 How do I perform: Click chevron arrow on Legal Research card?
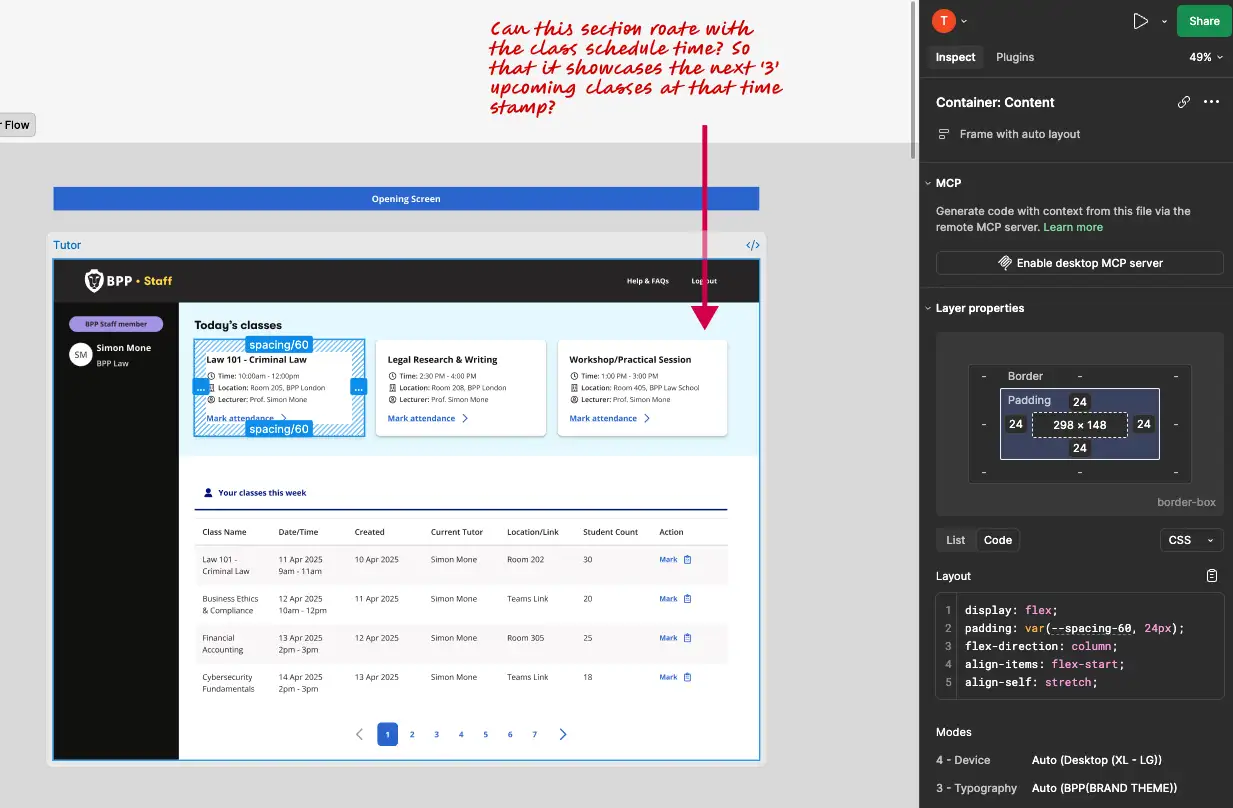[x=465, y=419]
